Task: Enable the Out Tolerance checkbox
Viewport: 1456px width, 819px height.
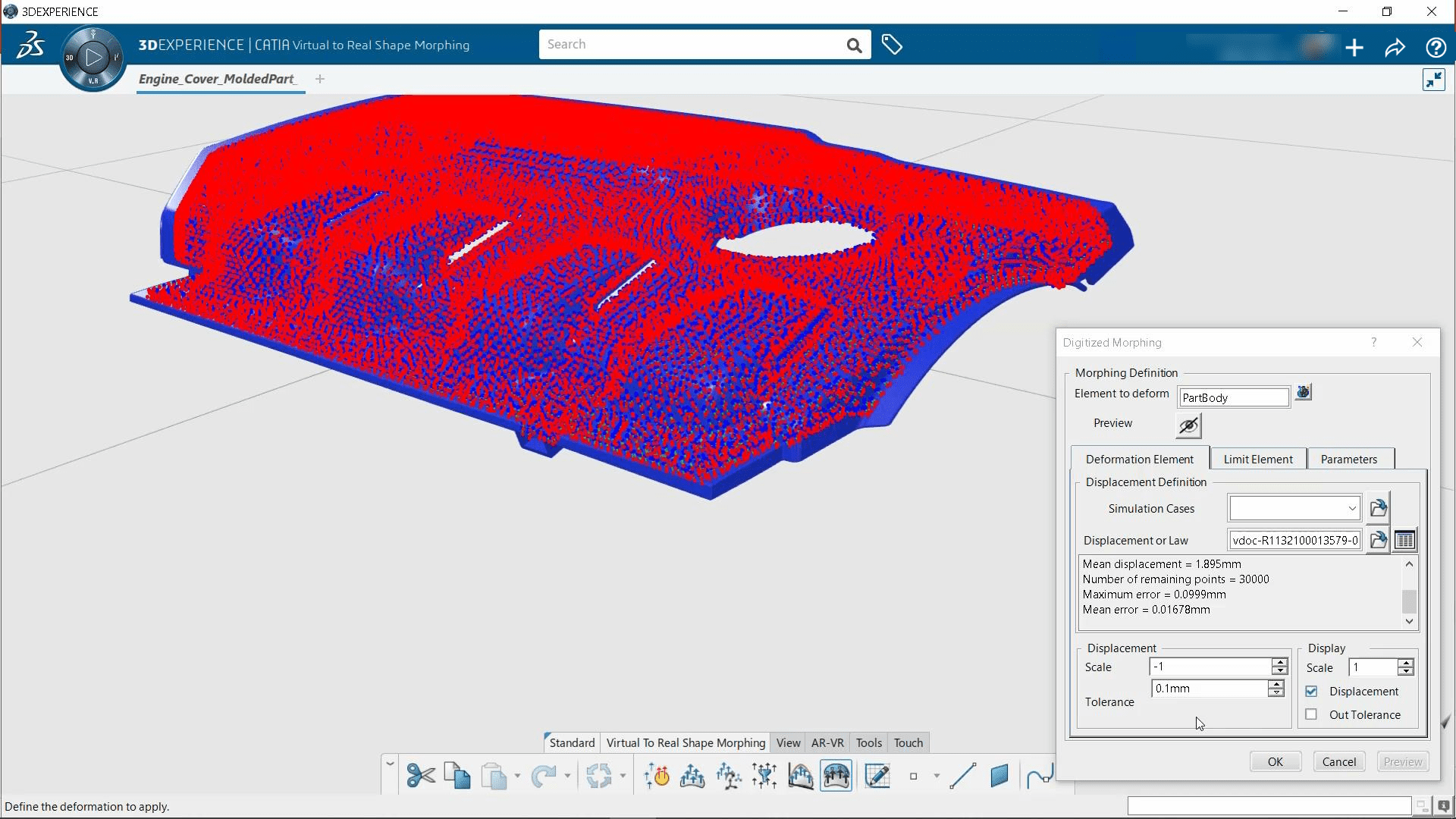Action: 1311,714
